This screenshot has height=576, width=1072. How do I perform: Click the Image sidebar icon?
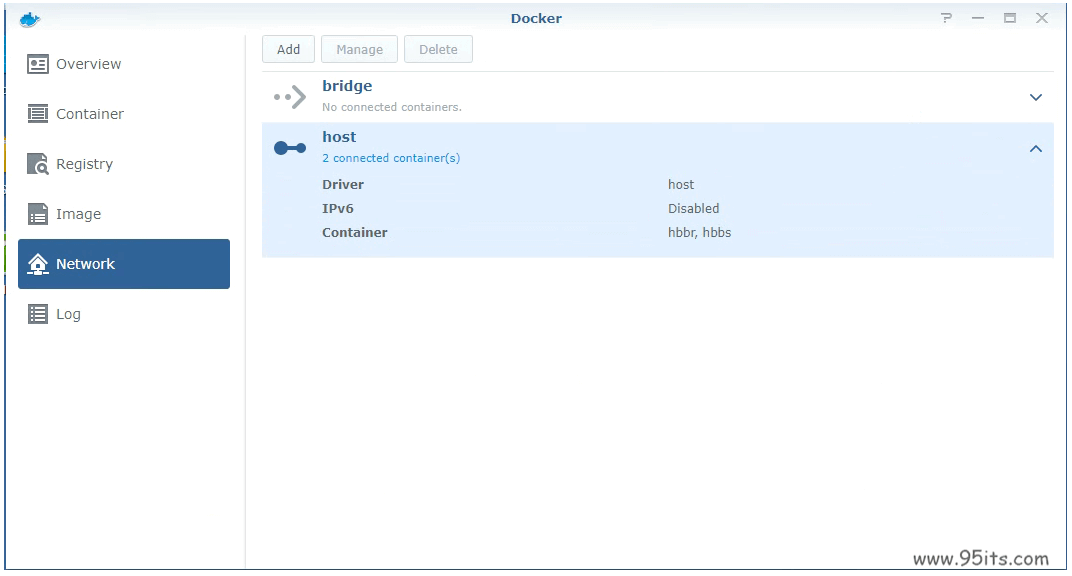pos(38,214)
